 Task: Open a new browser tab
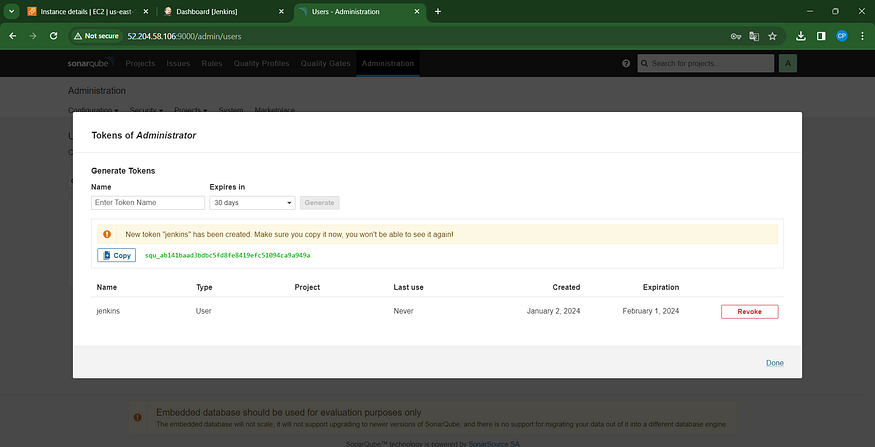click(x=438, y=11)
